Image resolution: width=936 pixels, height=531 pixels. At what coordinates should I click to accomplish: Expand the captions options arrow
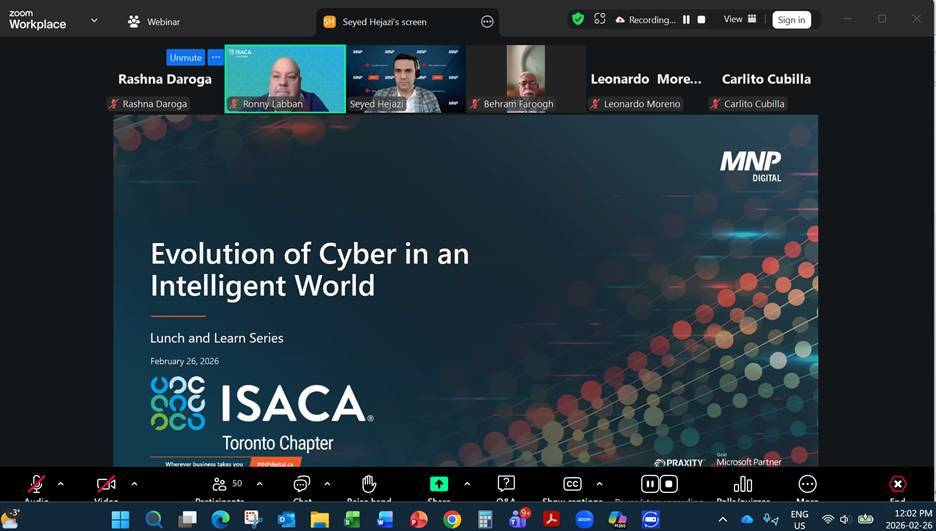click(x=599, y=484)
